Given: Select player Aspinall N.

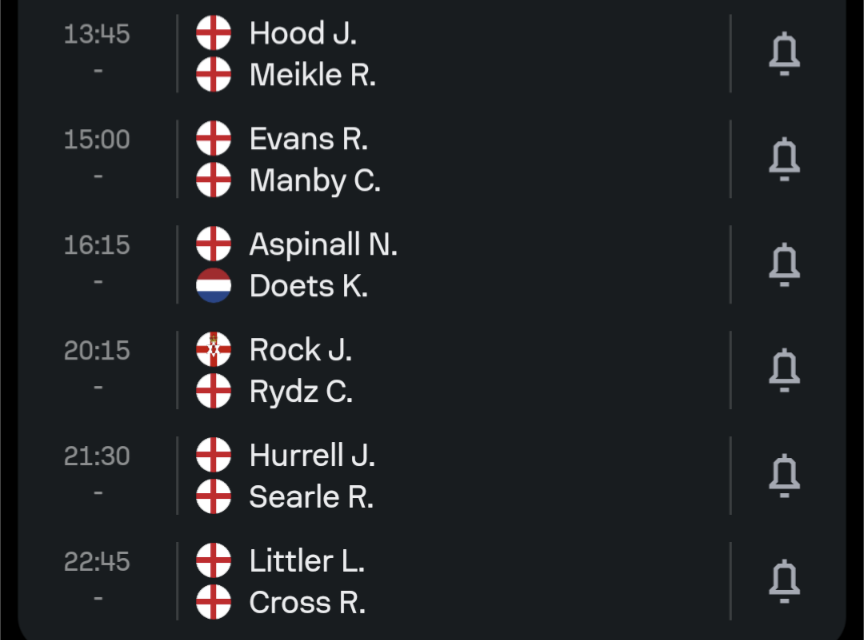Looking at the screenshot, I should point(323,244).
